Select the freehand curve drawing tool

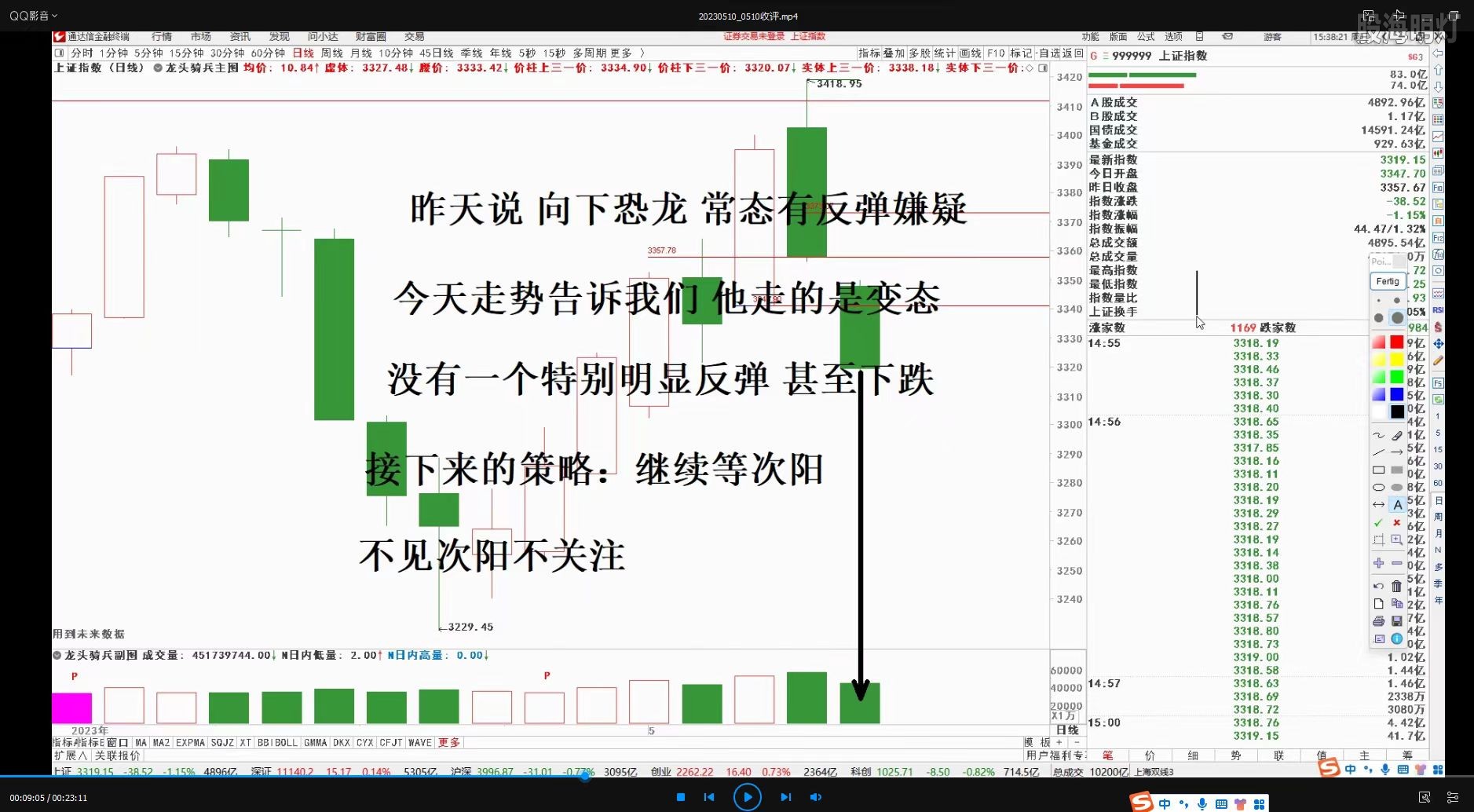(x=1379, y=435)
